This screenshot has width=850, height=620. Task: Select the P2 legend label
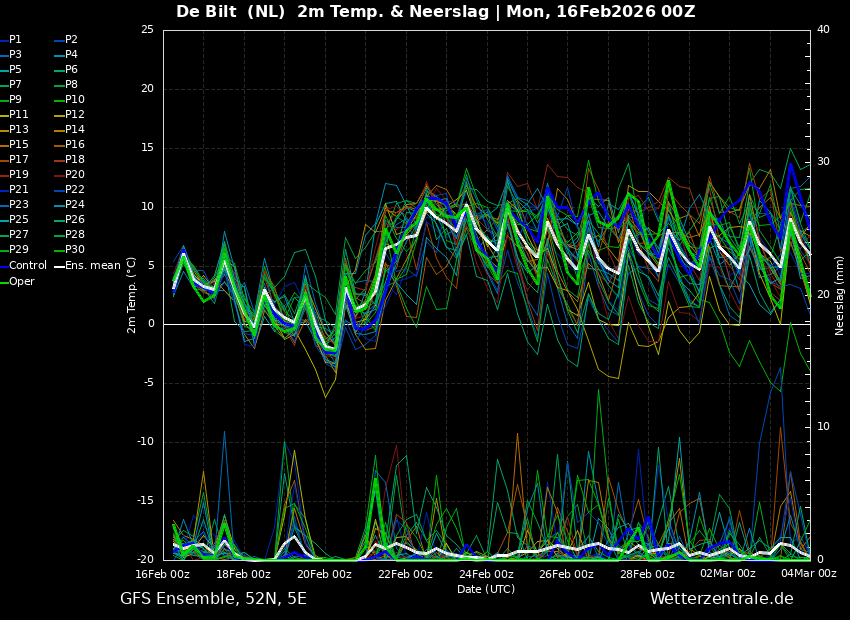[71, 40]
